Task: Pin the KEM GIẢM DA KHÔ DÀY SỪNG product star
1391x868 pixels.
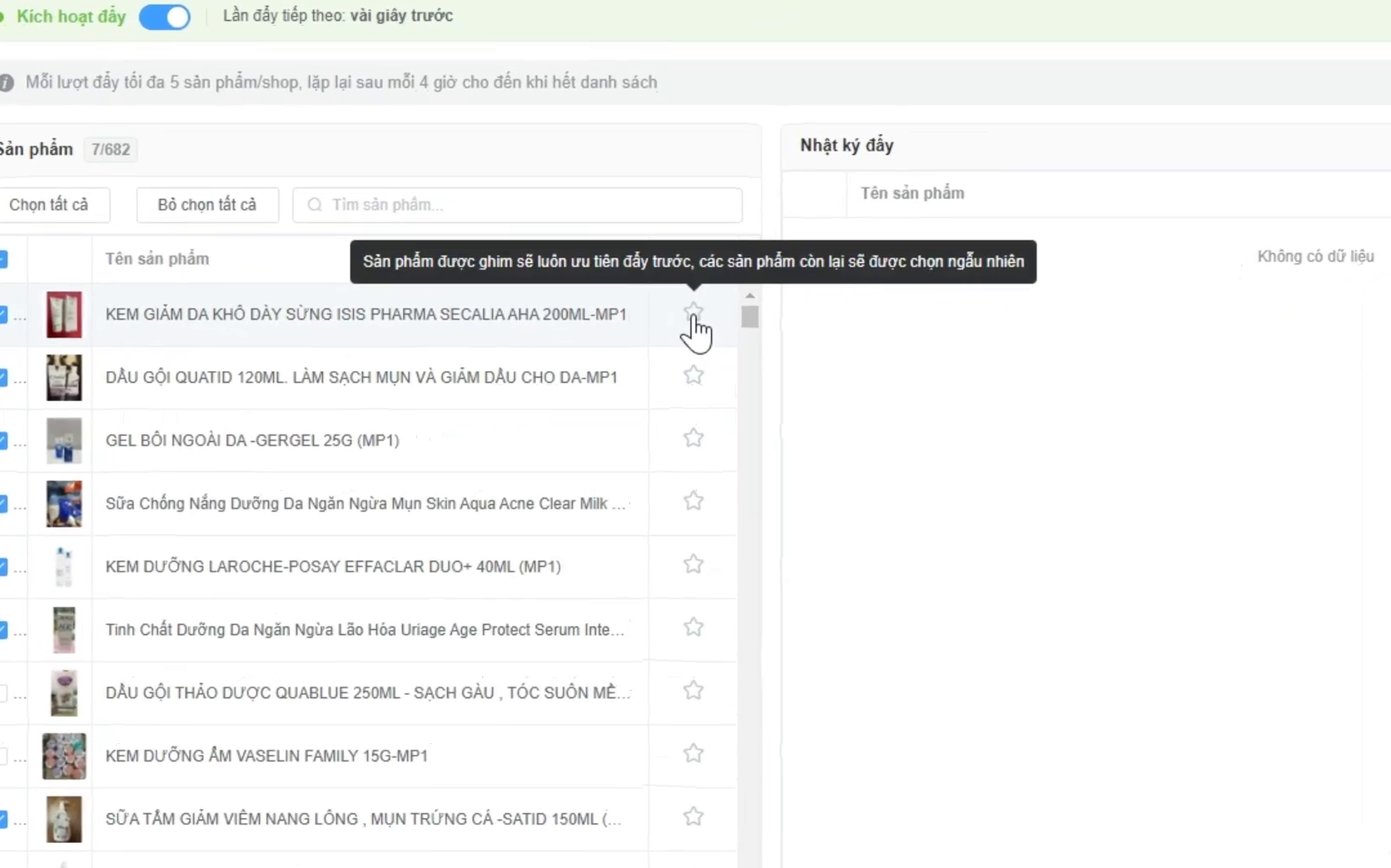Action: tap(693, 312)
